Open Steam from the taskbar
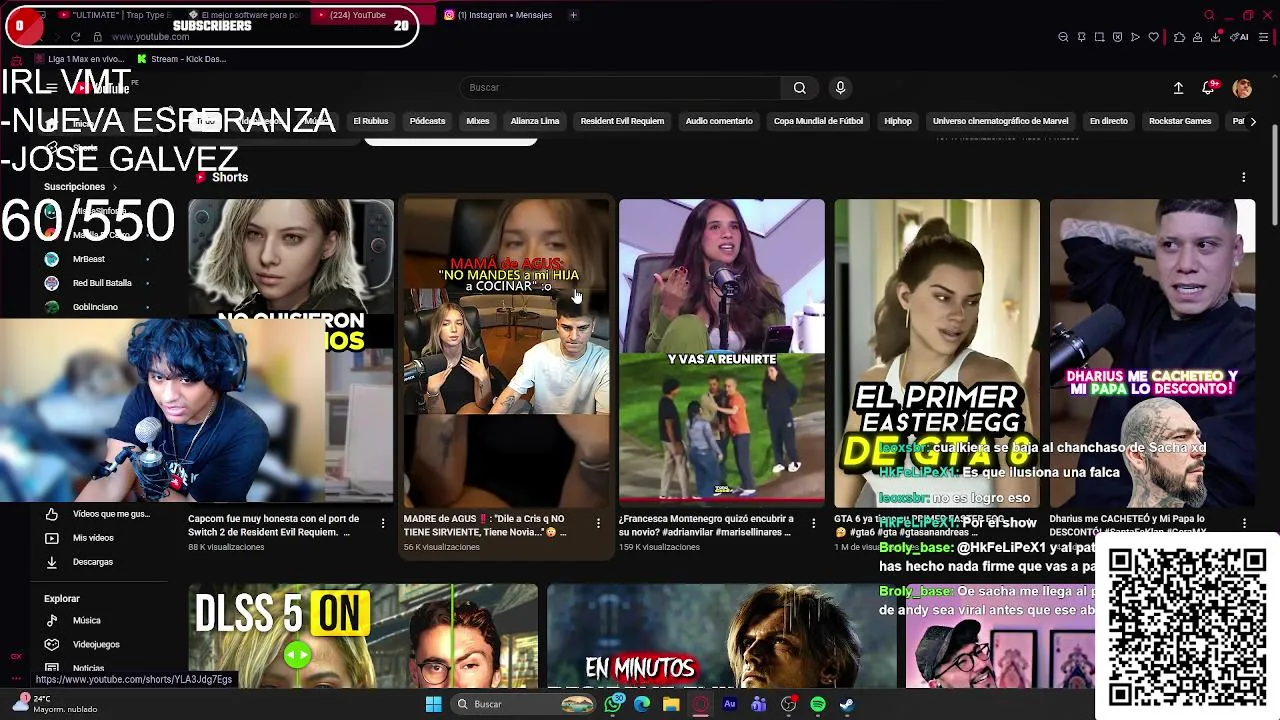 pos(846,704)
